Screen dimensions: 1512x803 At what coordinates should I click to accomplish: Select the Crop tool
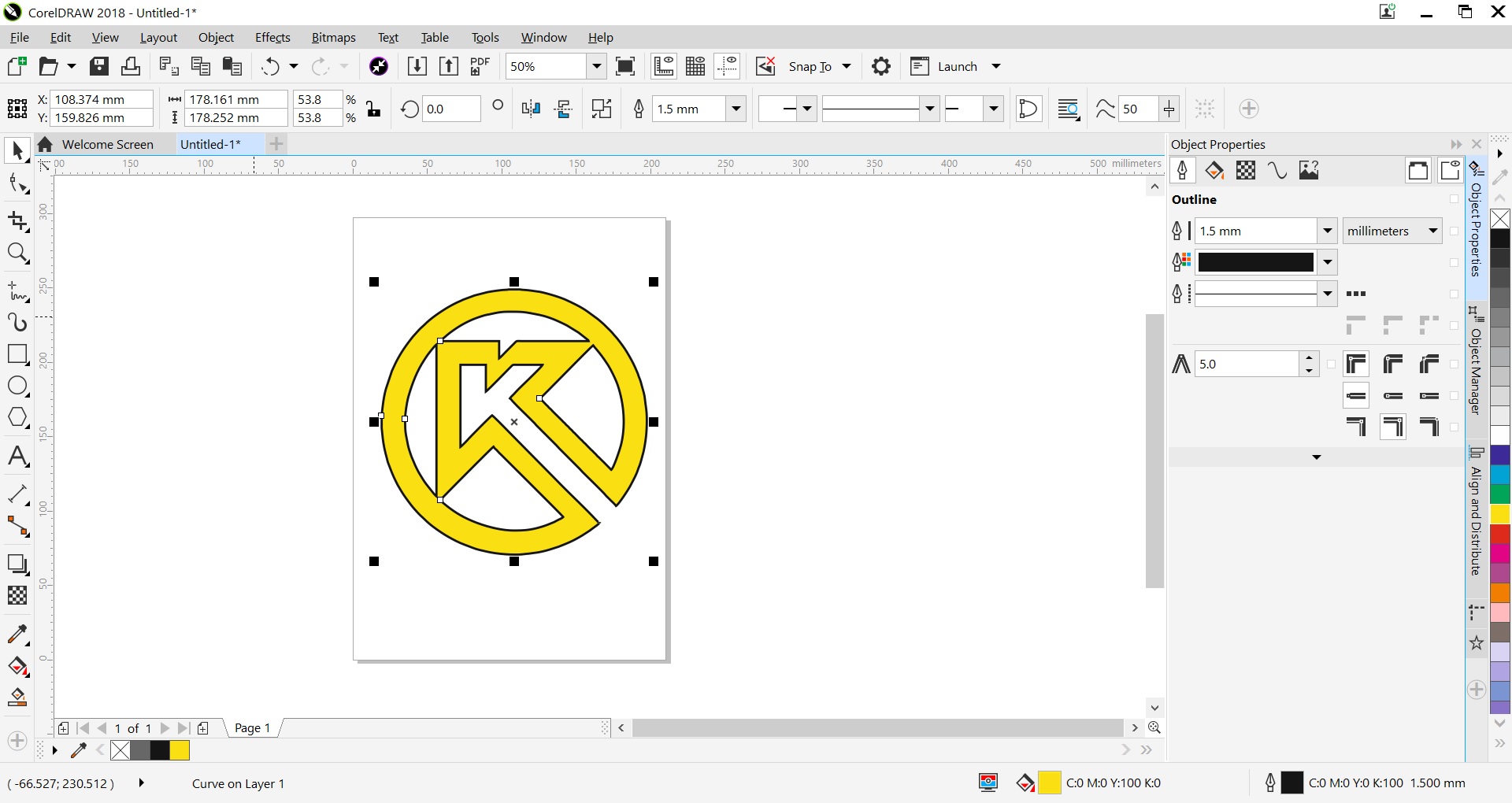pyautogui.click(x=17, y=221)
